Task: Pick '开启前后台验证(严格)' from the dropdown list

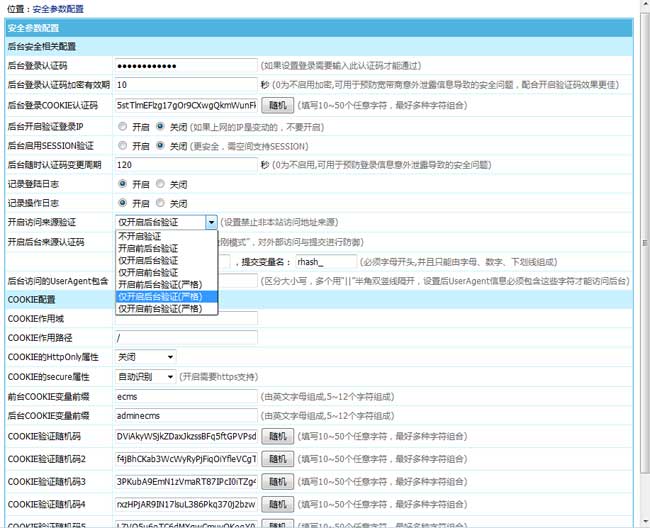Action: coord(166,285)
